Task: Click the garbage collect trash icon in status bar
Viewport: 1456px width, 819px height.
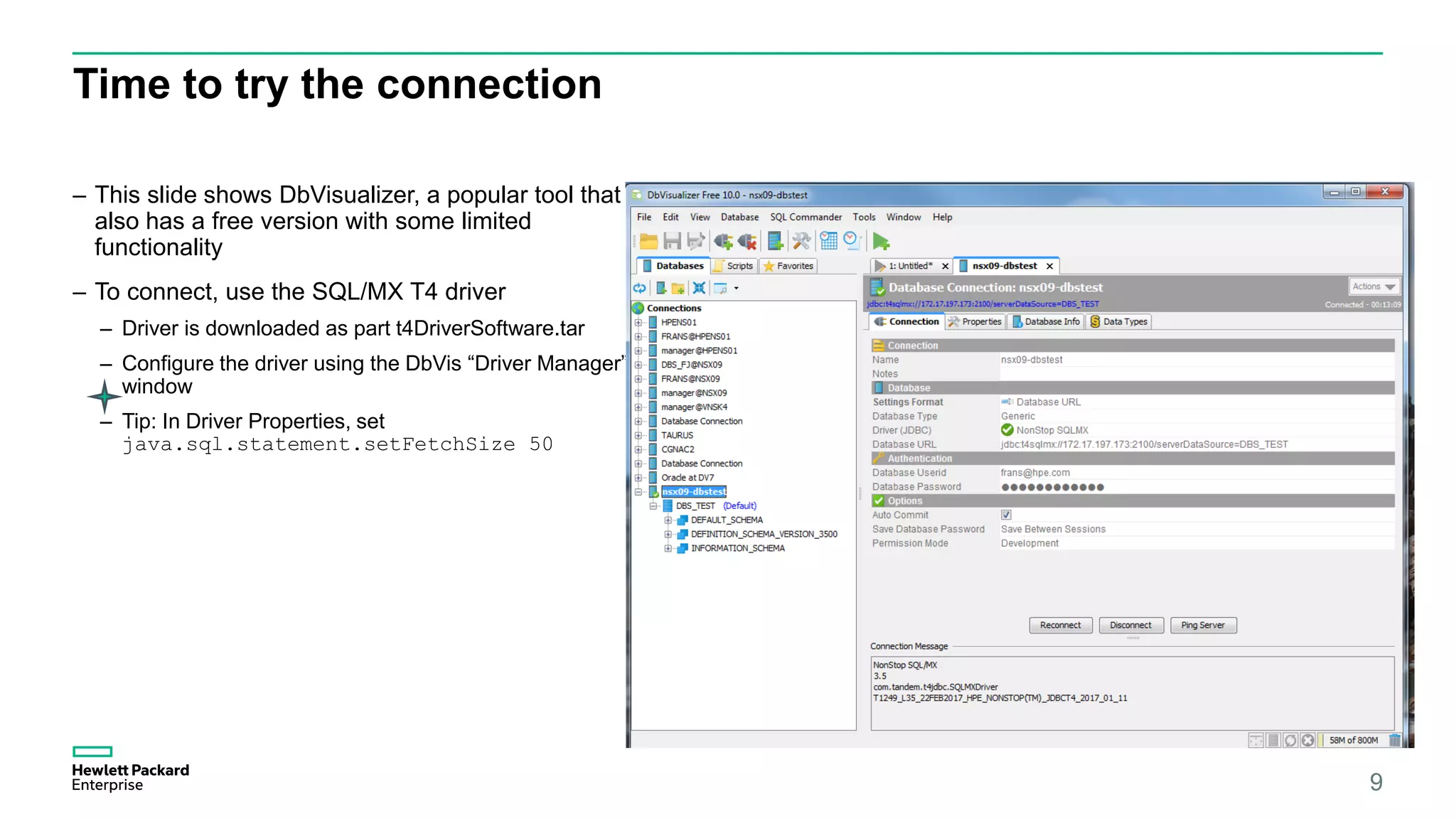Action: (x=1394, y=740)
